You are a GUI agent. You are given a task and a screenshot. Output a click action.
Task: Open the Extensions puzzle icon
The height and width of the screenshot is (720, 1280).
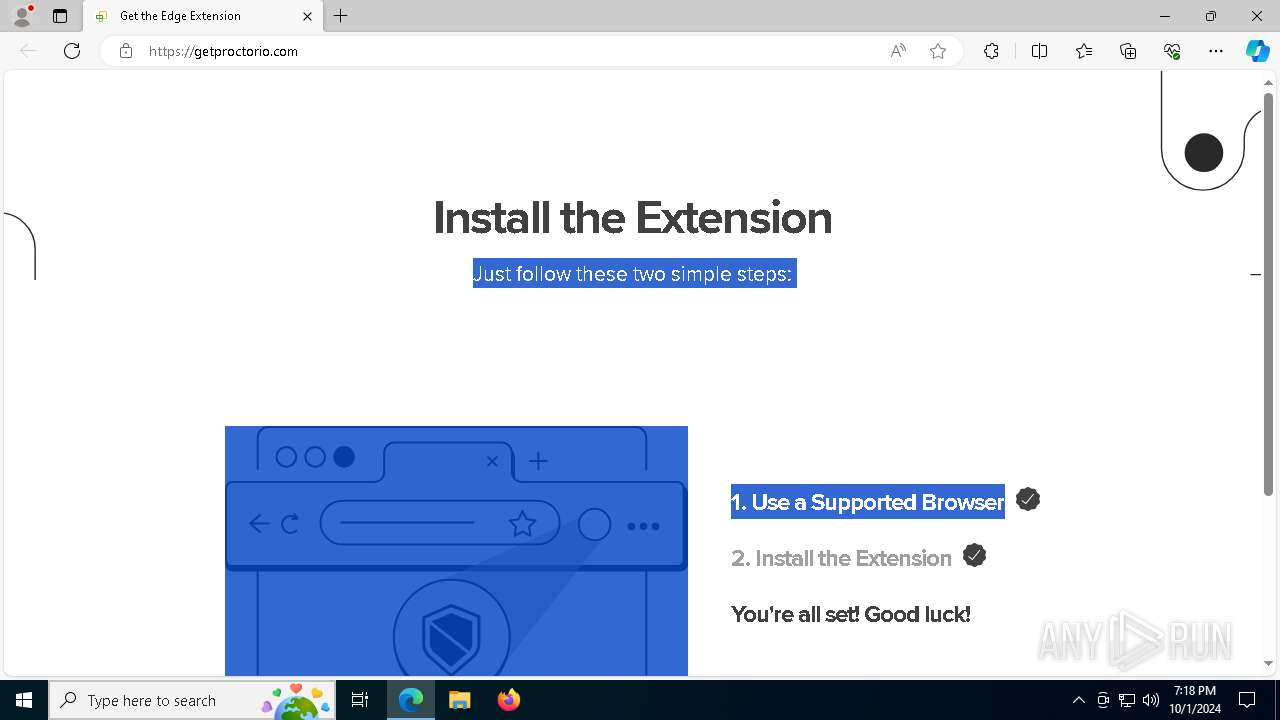[x=991, y=51]
